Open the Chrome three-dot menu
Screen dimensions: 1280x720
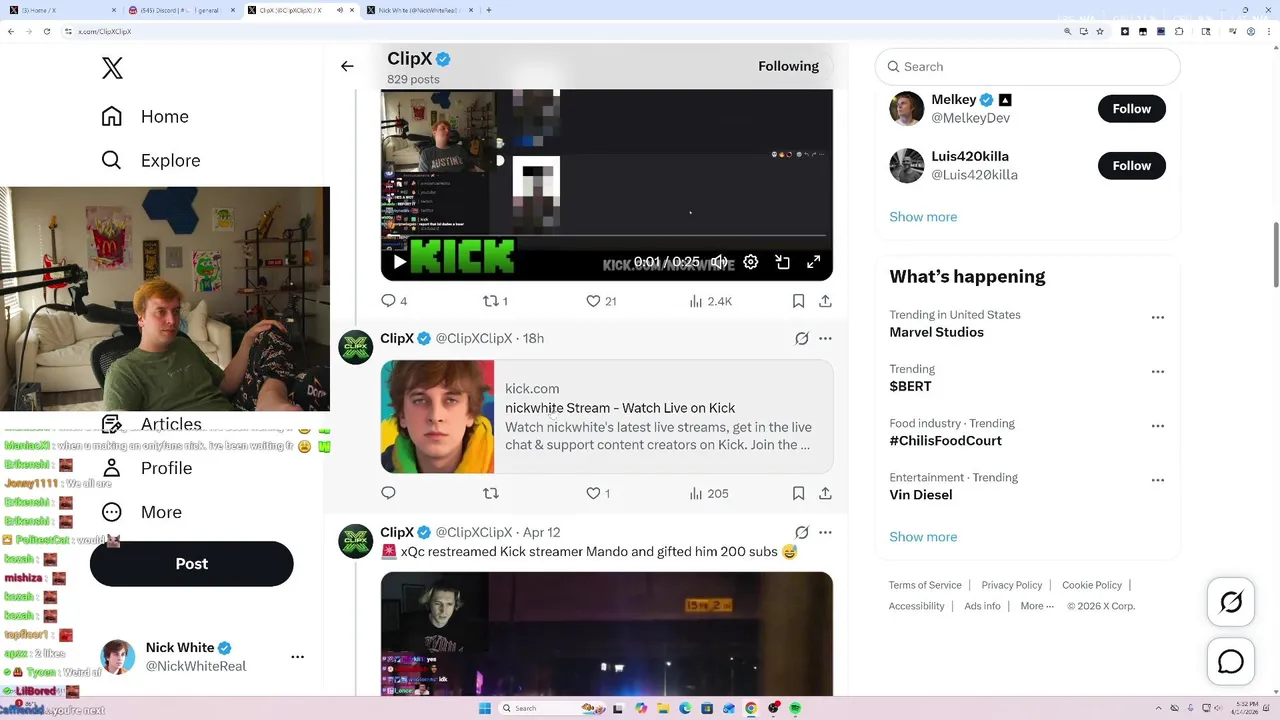click(x=1269, y=31)
